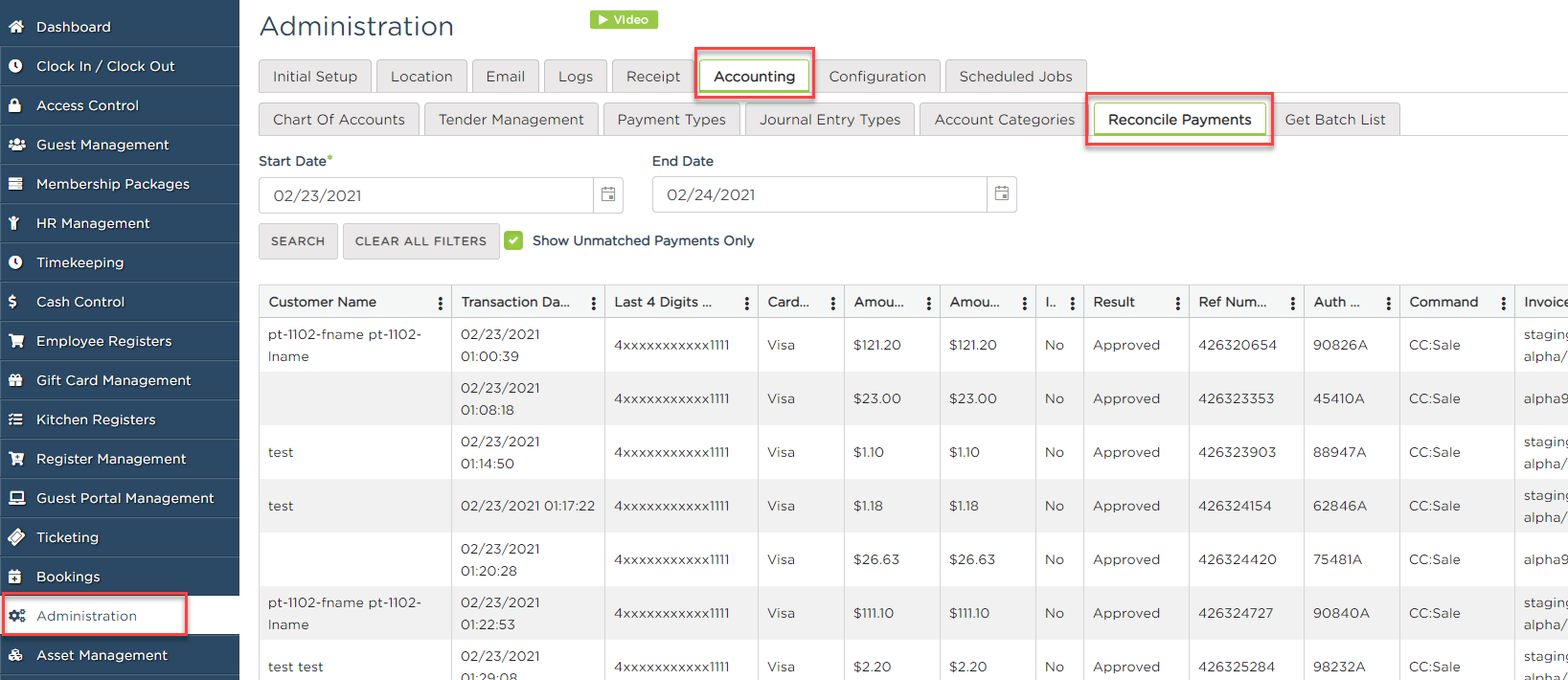This screenshot has height=680, width=1568.
Task: Open Timekeeping from the sidebar
Action: tap(120, 262)
